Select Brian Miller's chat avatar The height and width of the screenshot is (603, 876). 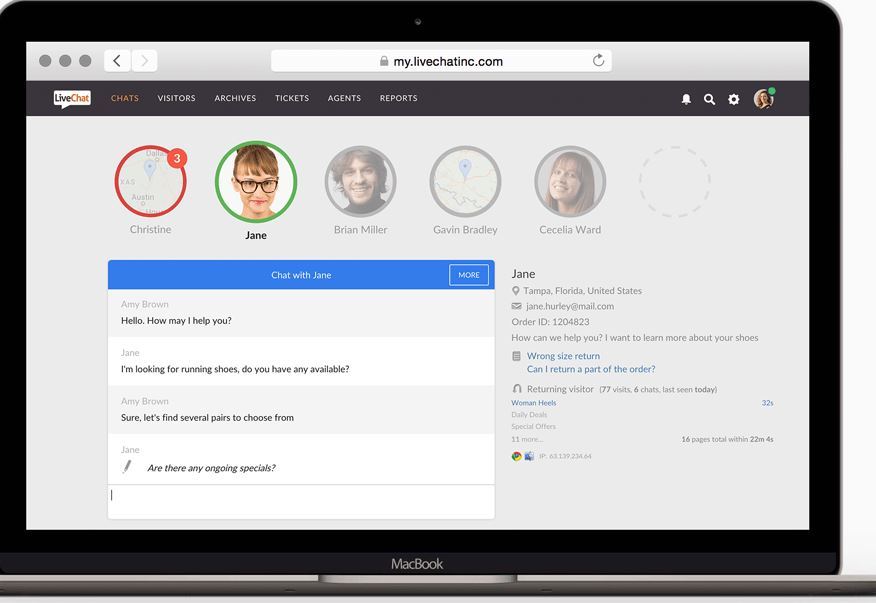(360, 181)
